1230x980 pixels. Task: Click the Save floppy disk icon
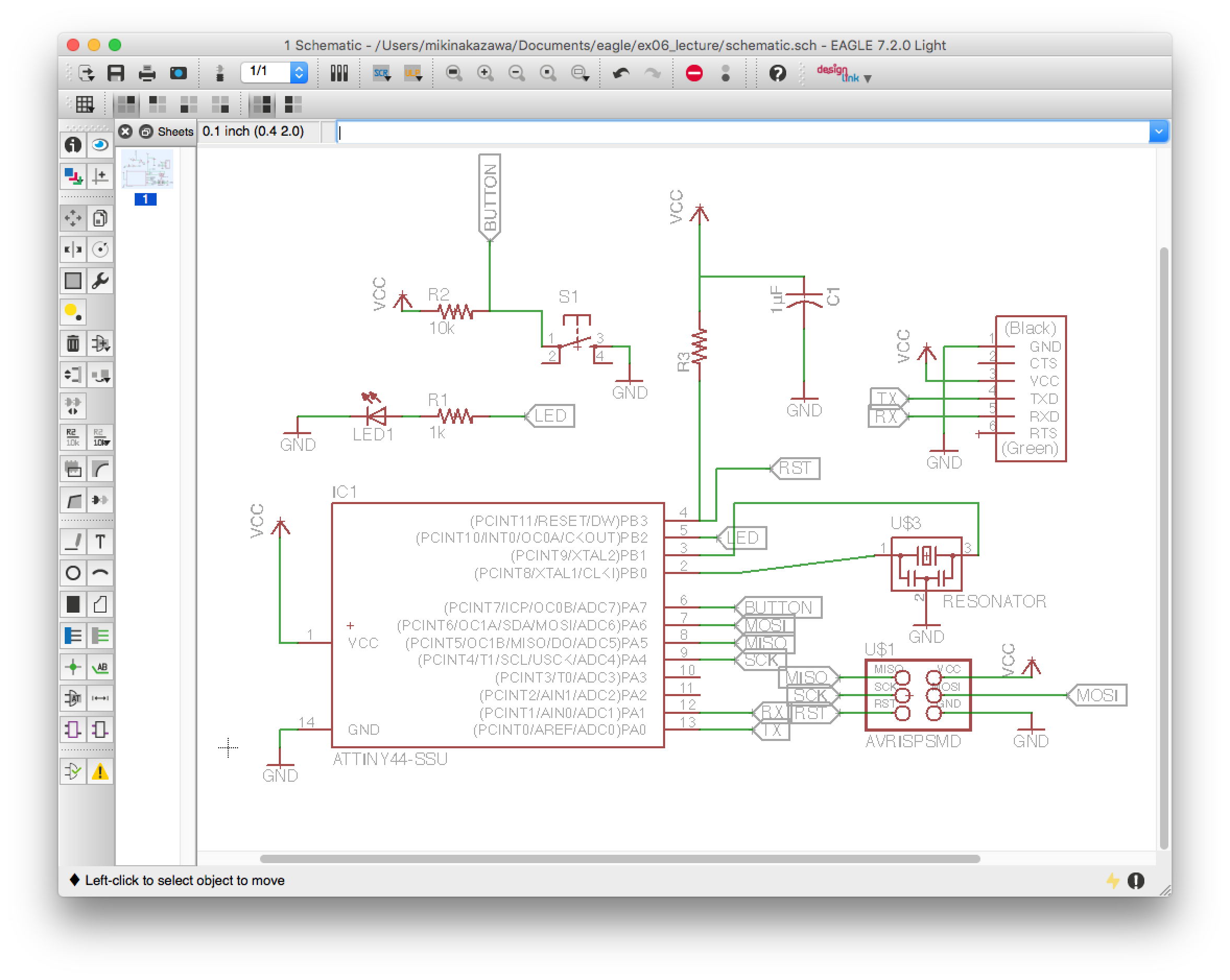tap(116, 73)
